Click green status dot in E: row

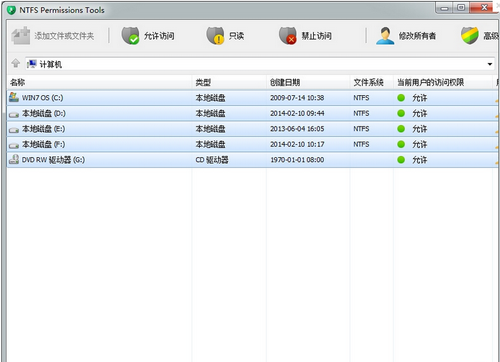401,129
